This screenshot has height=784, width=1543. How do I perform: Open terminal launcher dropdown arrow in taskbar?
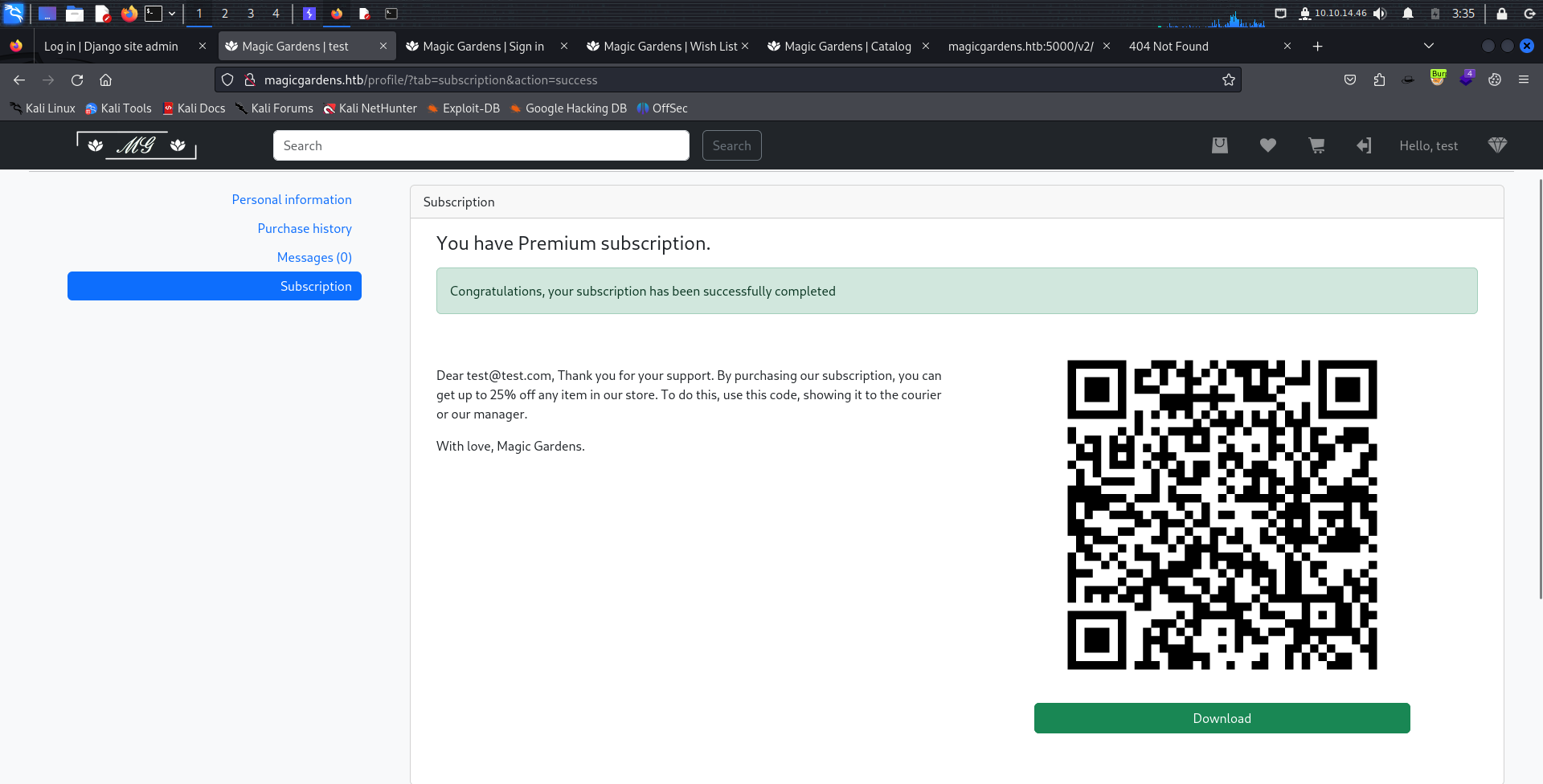pyautogui.click(x=172, y=14)
